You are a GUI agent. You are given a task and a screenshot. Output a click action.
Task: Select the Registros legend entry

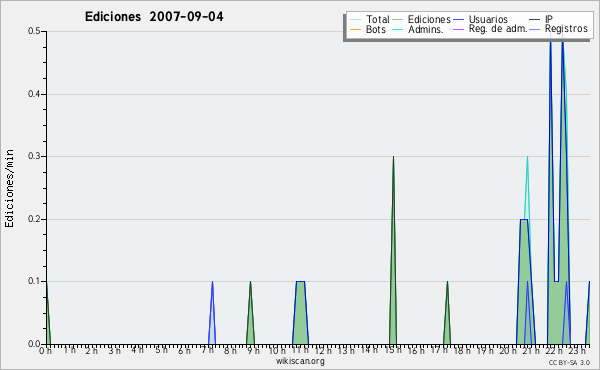(559, 29)
